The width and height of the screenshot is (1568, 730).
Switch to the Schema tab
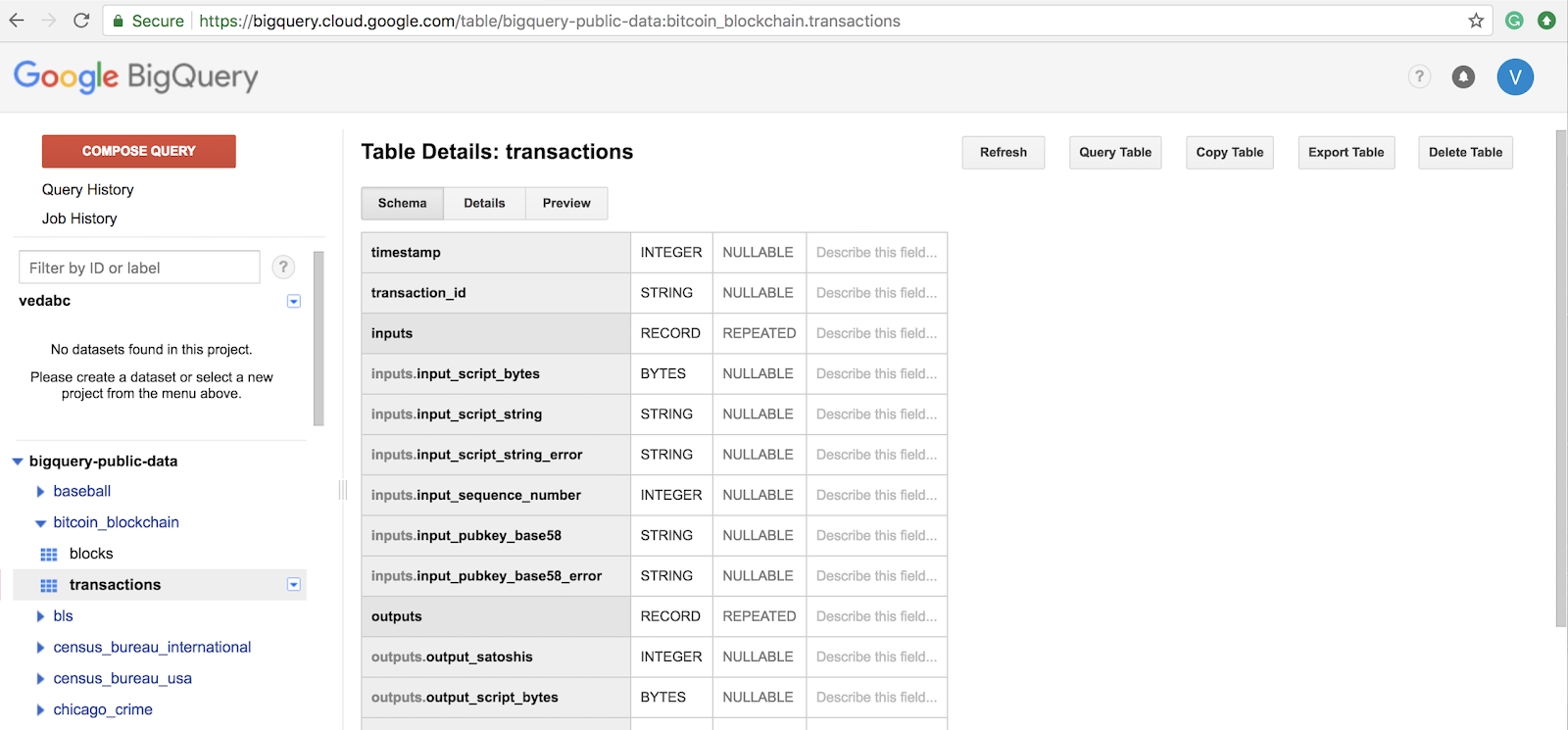[x=403, y=203]
